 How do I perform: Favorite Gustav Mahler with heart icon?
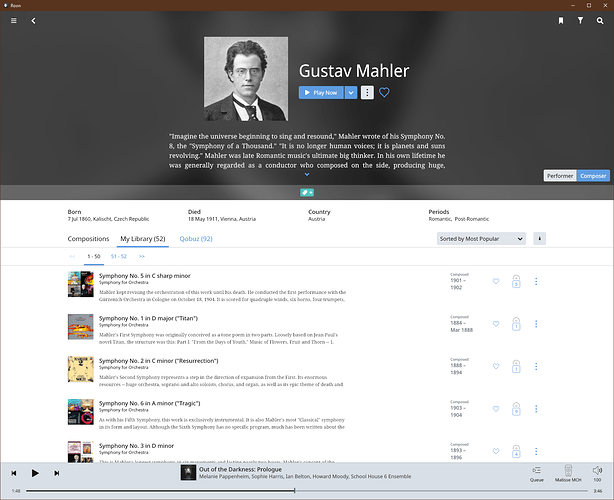[x=384, y=92]
